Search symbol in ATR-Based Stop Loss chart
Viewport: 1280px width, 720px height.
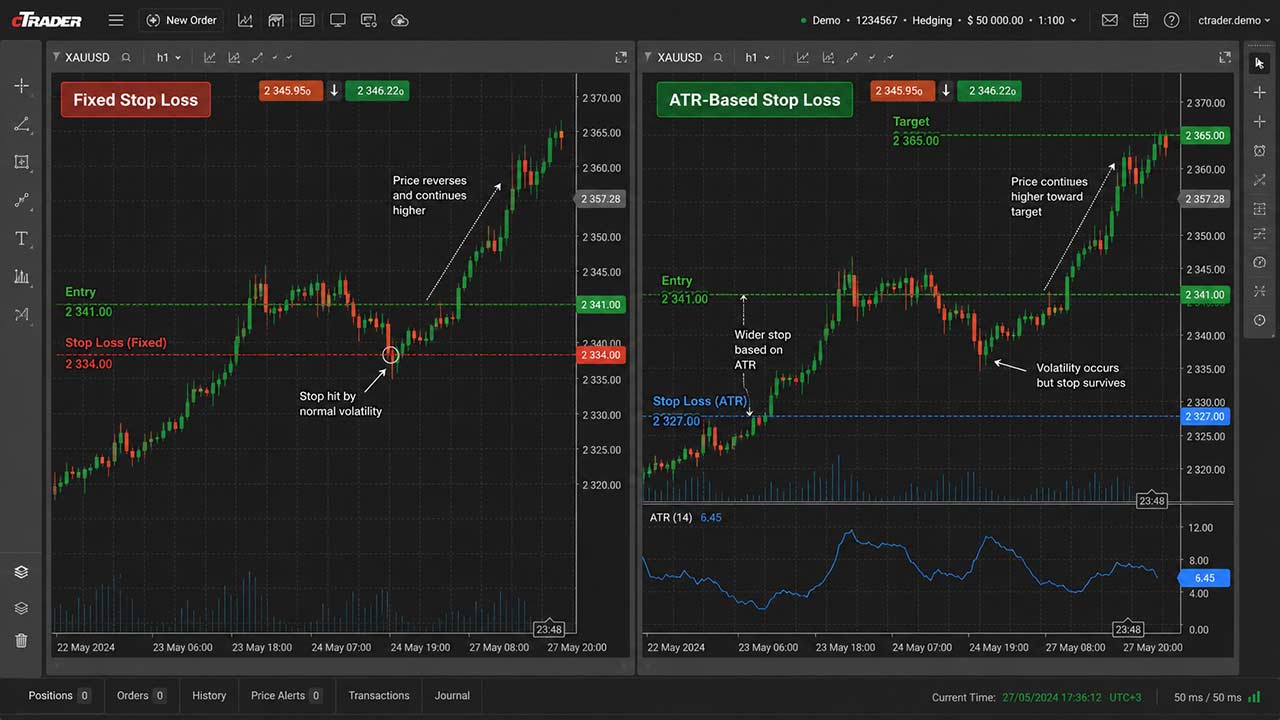click(x=718, y=58)
